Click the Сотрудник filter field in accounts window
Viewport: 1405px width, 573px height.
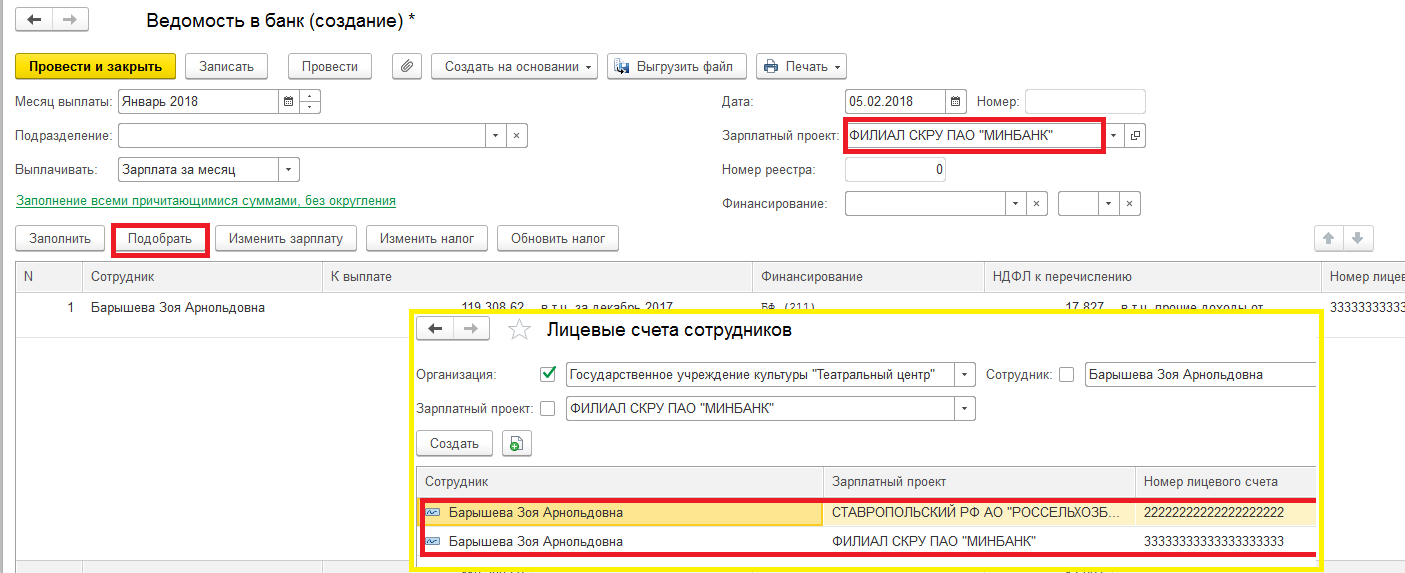pyautogui.click(x=1200, y=374)
